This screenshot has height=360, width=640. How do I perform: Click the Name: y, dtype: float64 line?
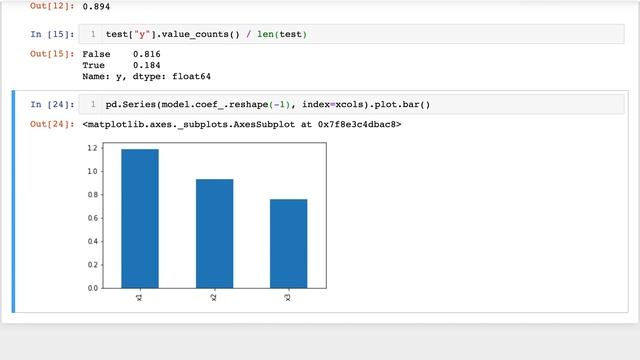click(x=146, y=76)
